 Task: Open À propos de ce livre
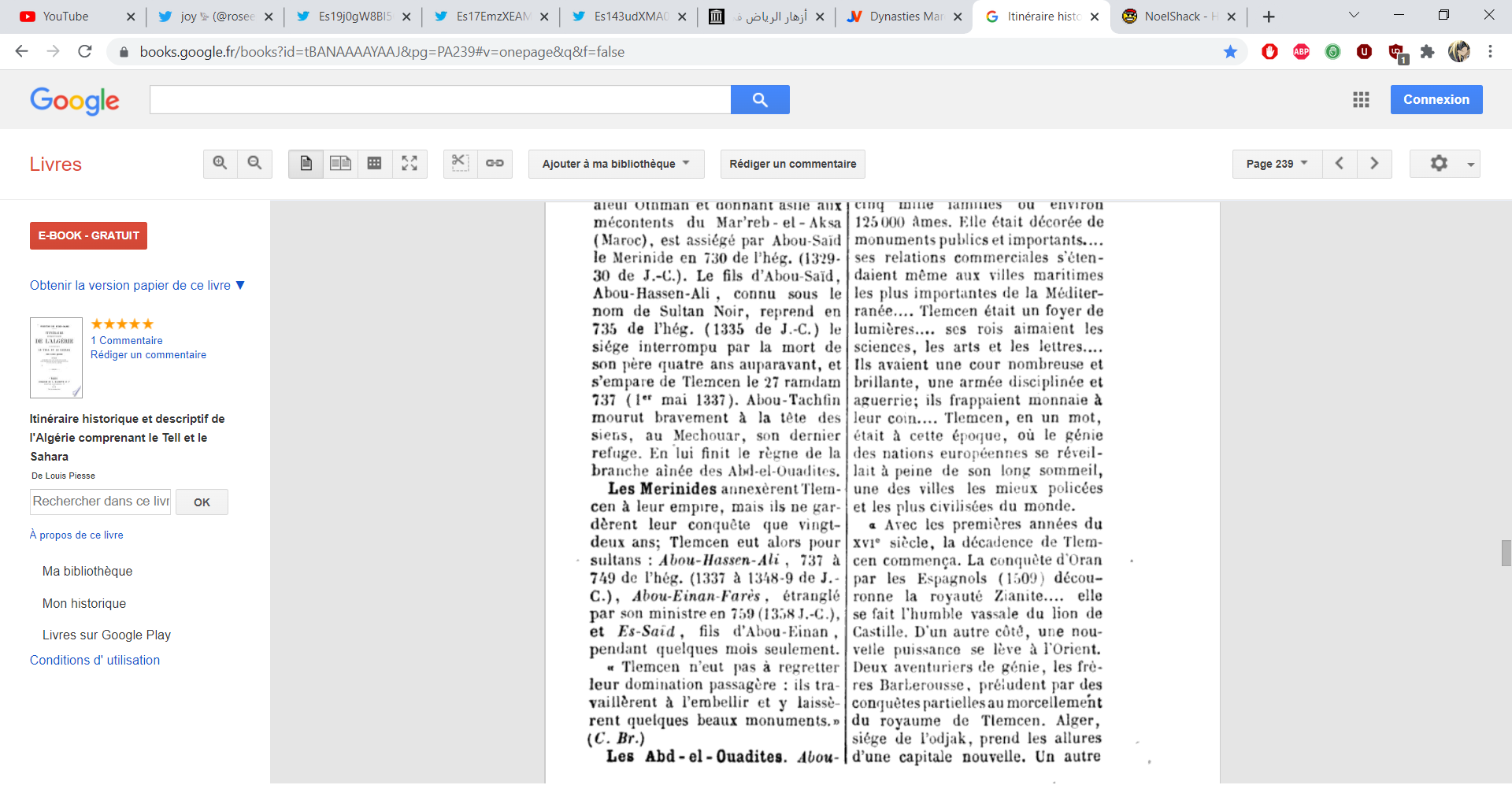tap(76, 535)
